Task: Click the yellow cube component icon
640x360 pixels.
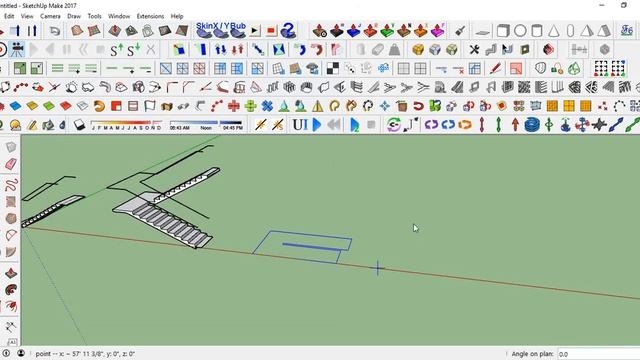Action: click(x=418, y=50)
